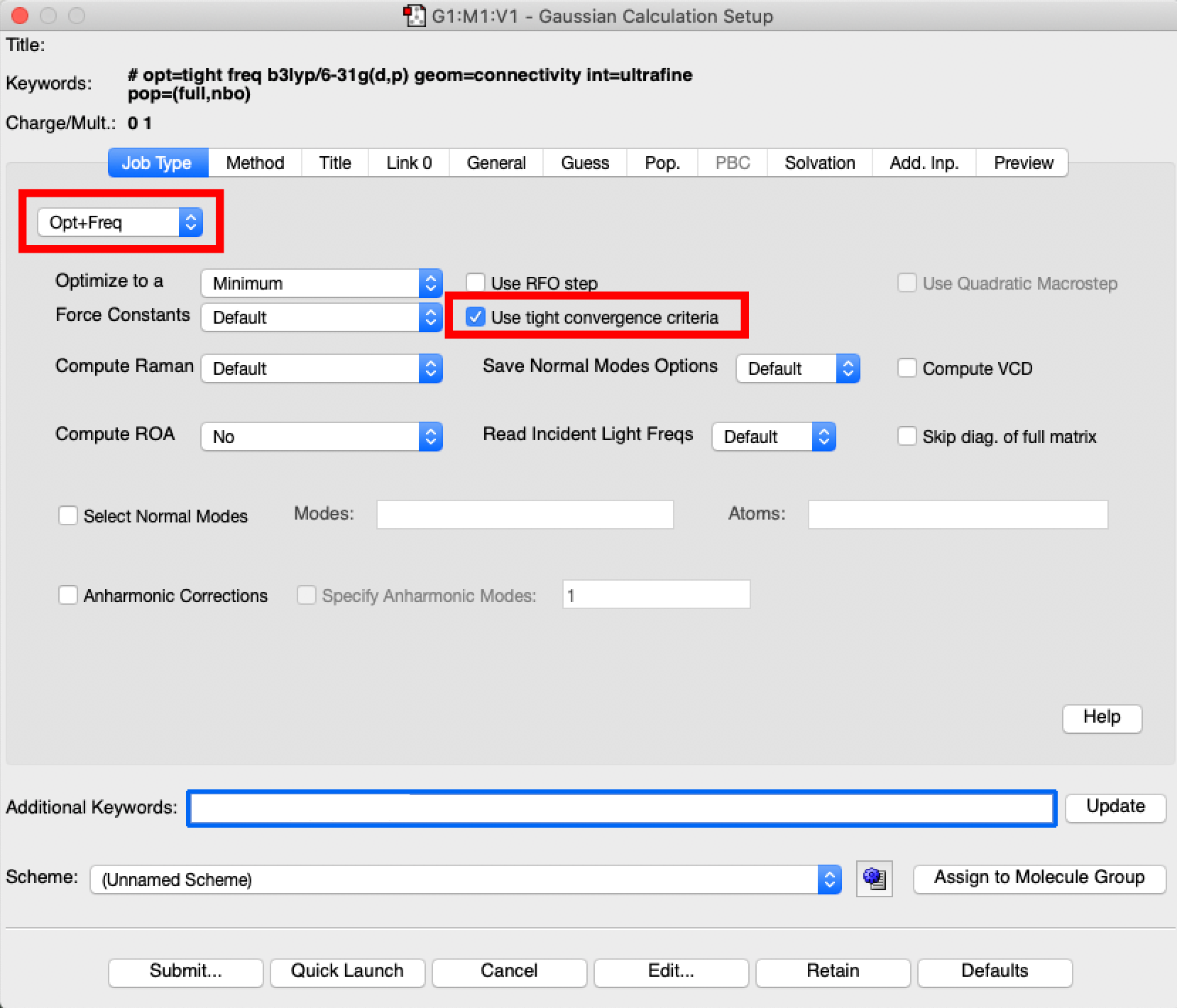Enable the Compute VCD checkbox
This screenshot has width=1177, height=1008.
907,368
